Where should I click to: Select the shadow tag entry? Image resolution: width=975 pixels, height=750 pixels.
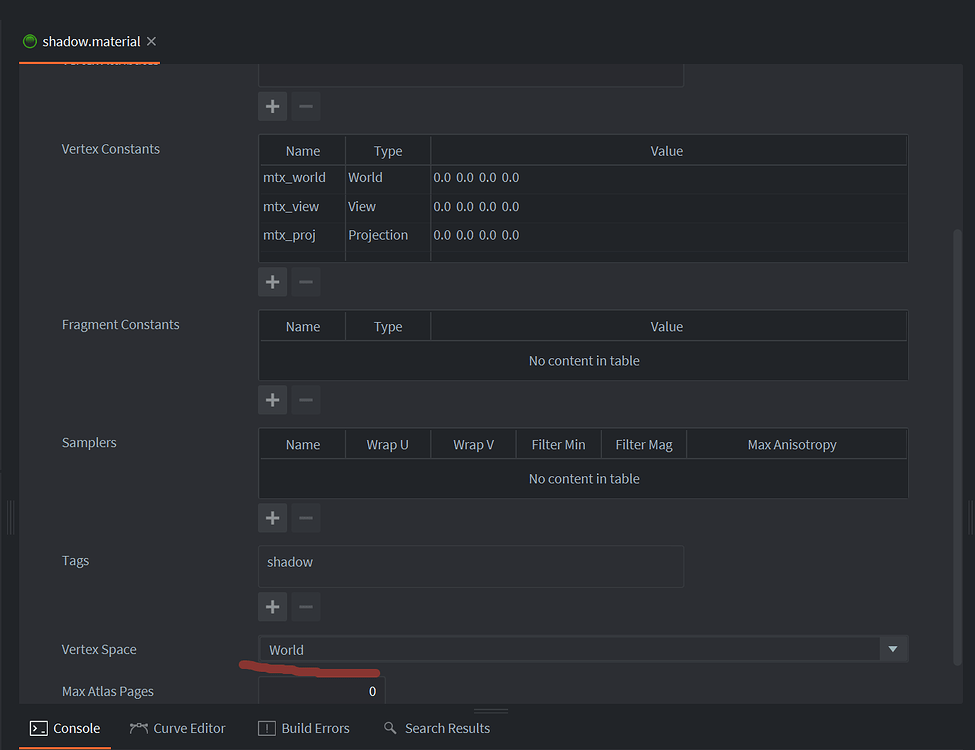[x=290, y=562]
